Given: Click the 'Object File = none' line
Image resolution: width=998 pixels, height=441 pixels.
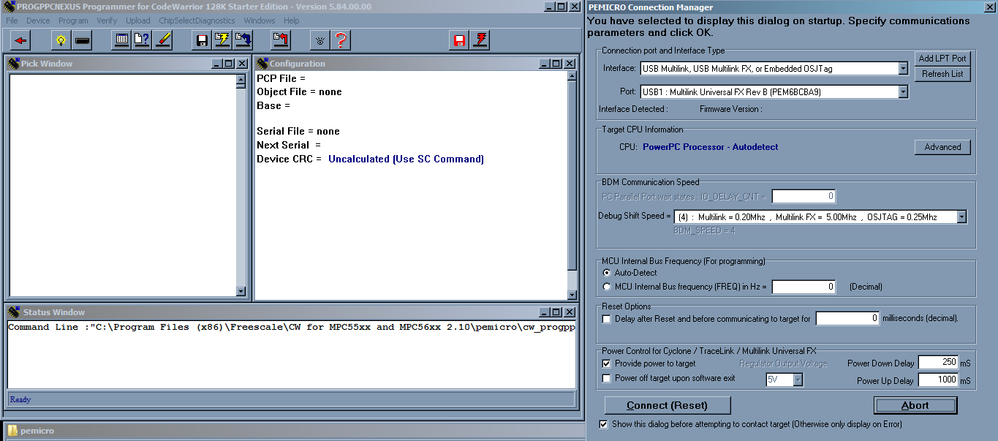Looking at the screenshot, I should click(x=299, y=92).
